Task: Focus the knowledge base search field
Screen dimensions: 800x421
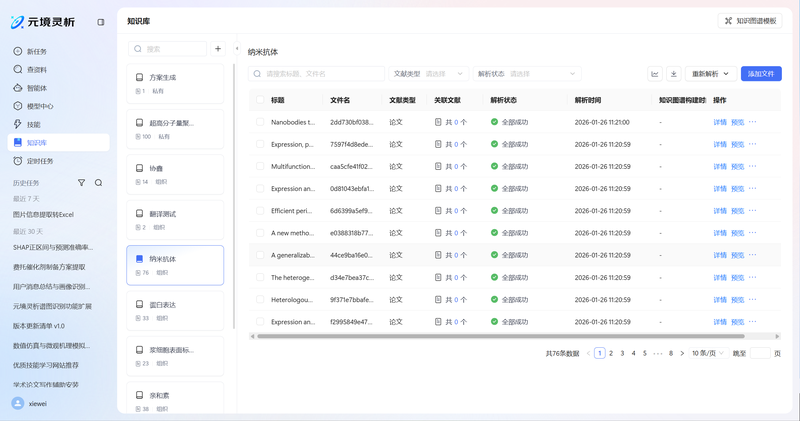Action: coord(167,49)
